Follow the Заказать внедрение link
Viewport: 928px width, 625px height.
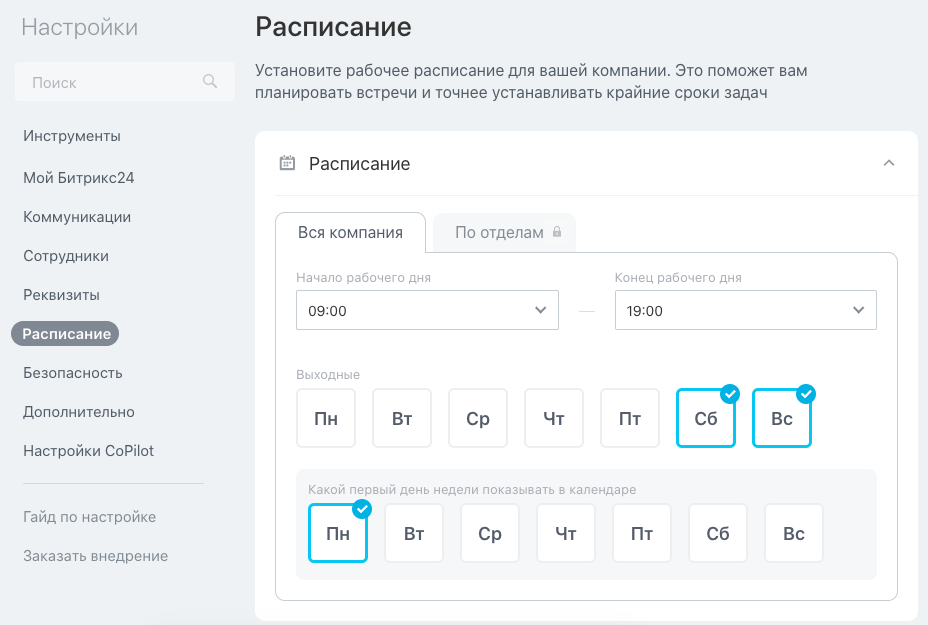(95, 556)
